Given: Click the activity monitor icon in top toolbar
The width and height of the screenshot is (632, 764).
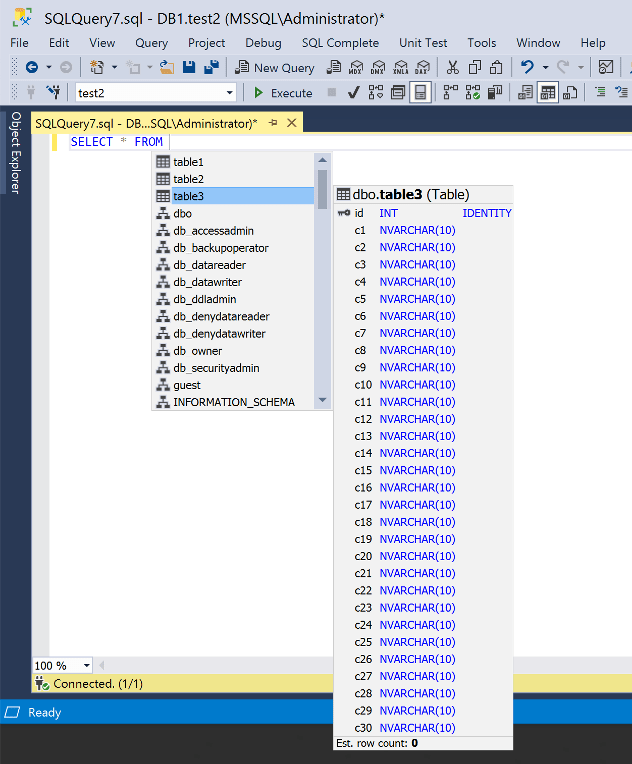Looking at the screenshot, I should click(x=606, y=67).
